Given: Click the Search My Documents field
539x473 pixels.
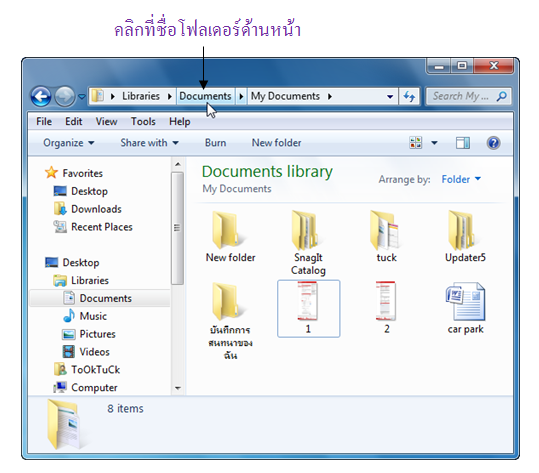Looking at the screenshot, I should point(468,96).
